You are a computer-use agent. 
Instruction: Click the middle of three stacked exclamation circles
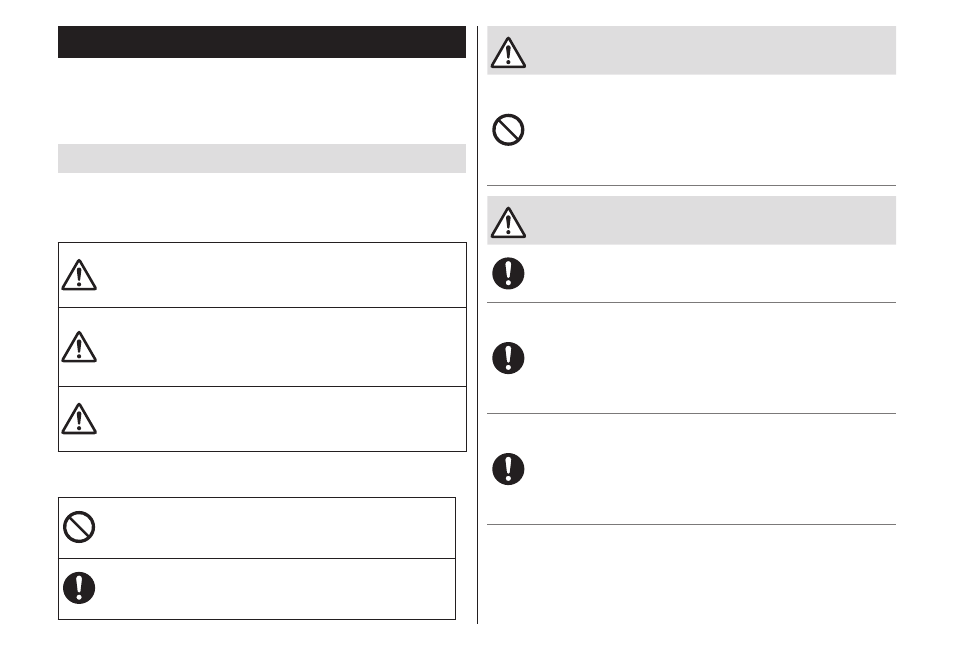point(508,358)
